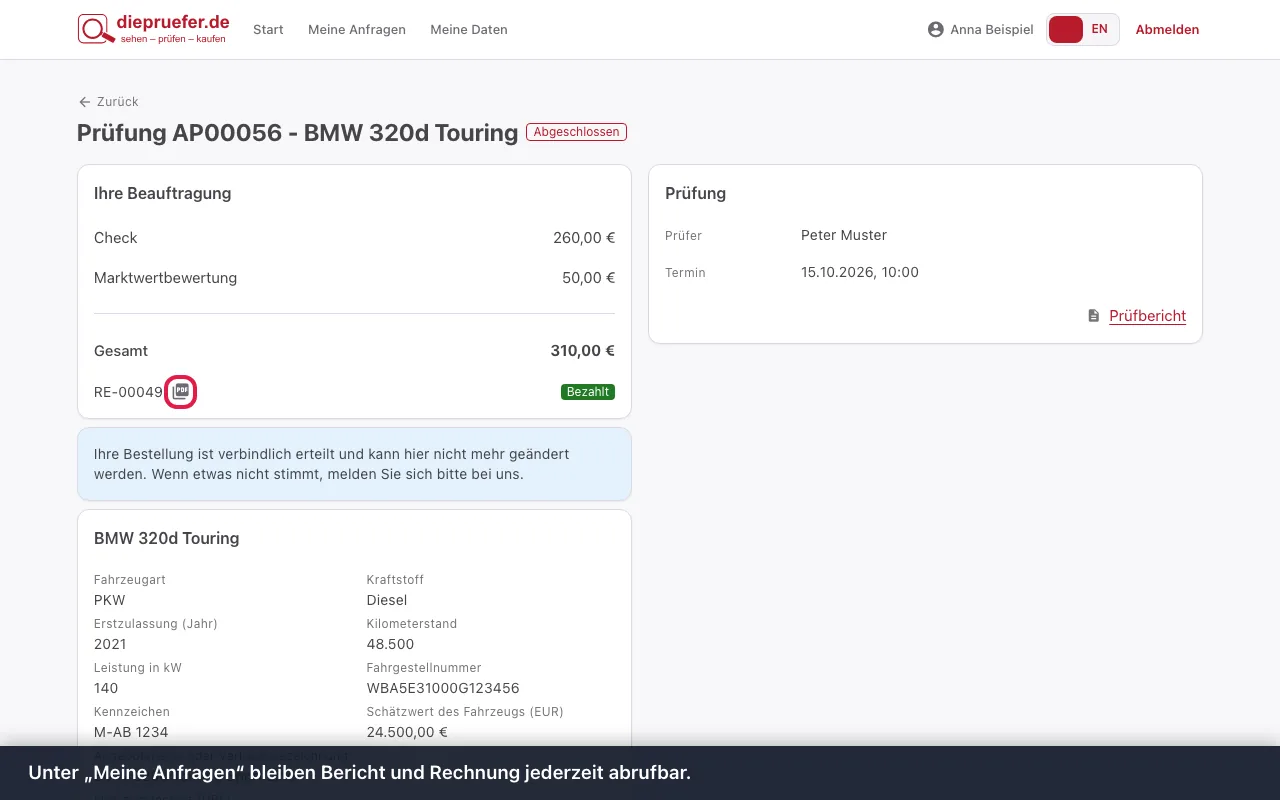Select the red active language option

click(1066, 29)
